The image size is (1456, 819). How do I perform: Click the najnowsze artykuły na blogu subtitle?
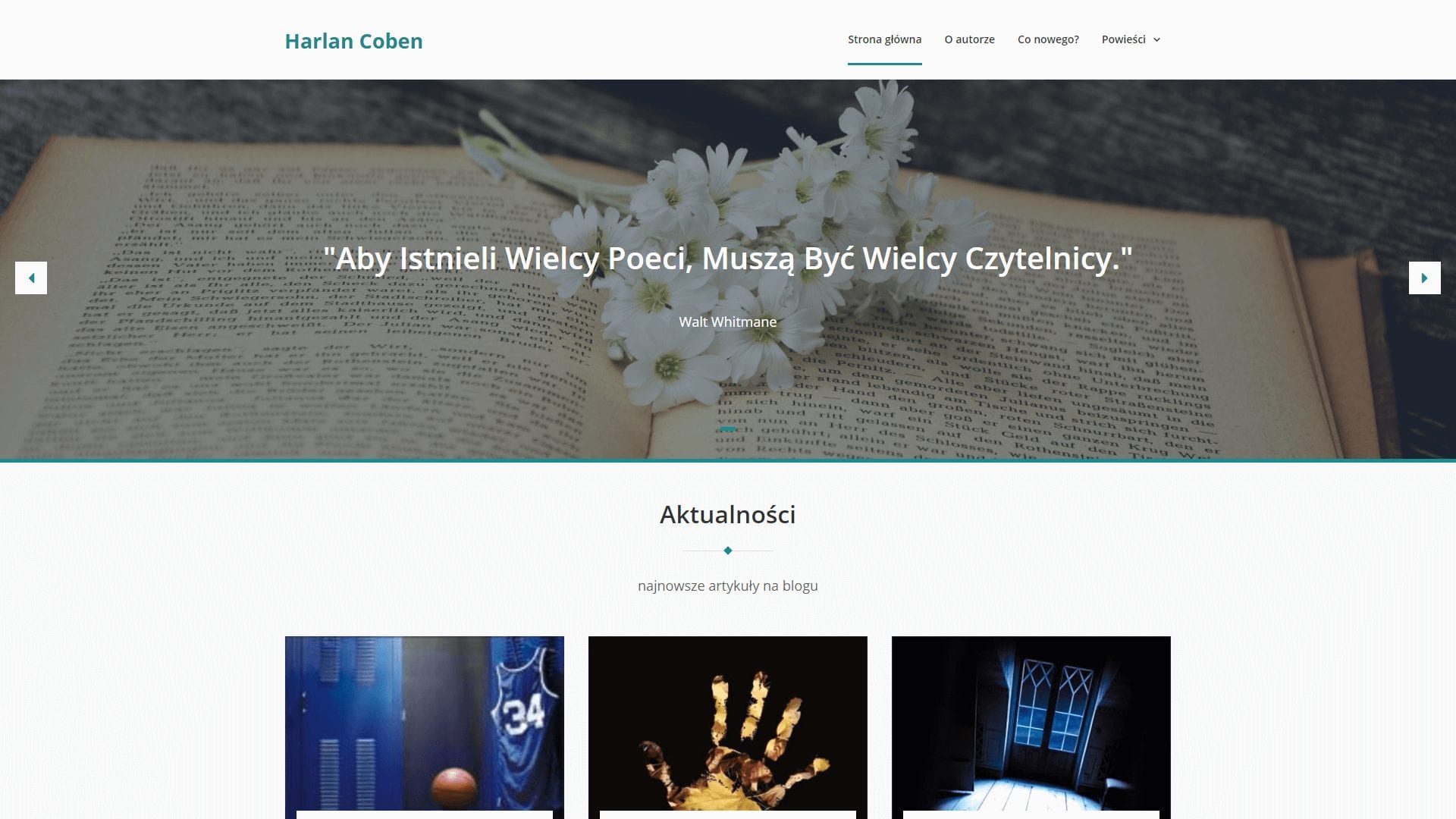tap(728, 585)
